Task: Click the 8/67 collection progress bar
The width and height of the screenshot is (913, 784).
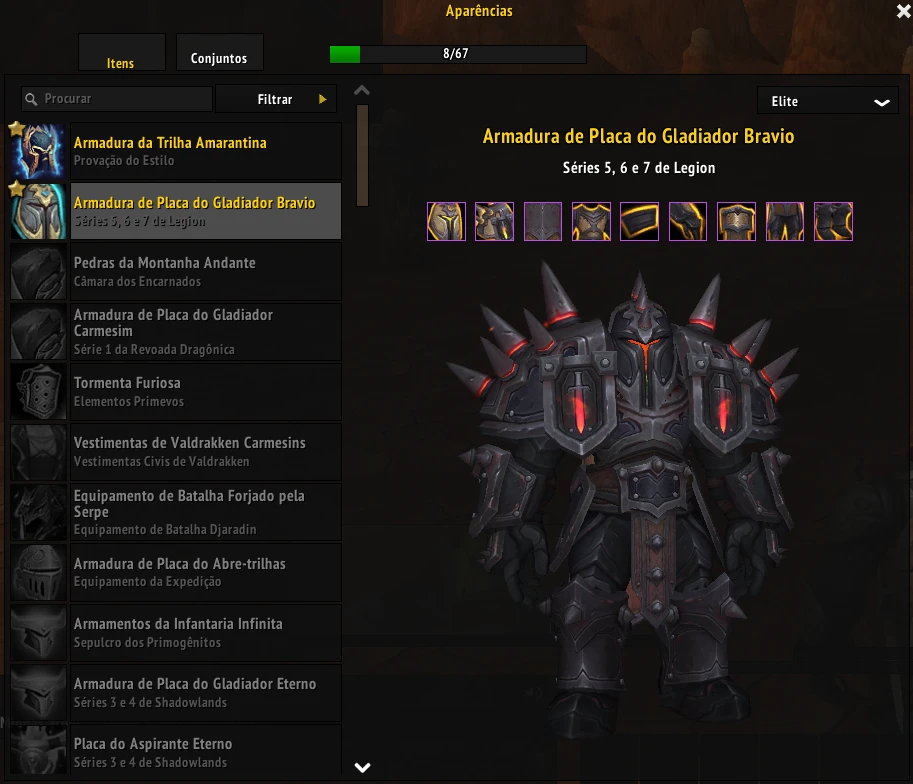Action: point(458,54)
